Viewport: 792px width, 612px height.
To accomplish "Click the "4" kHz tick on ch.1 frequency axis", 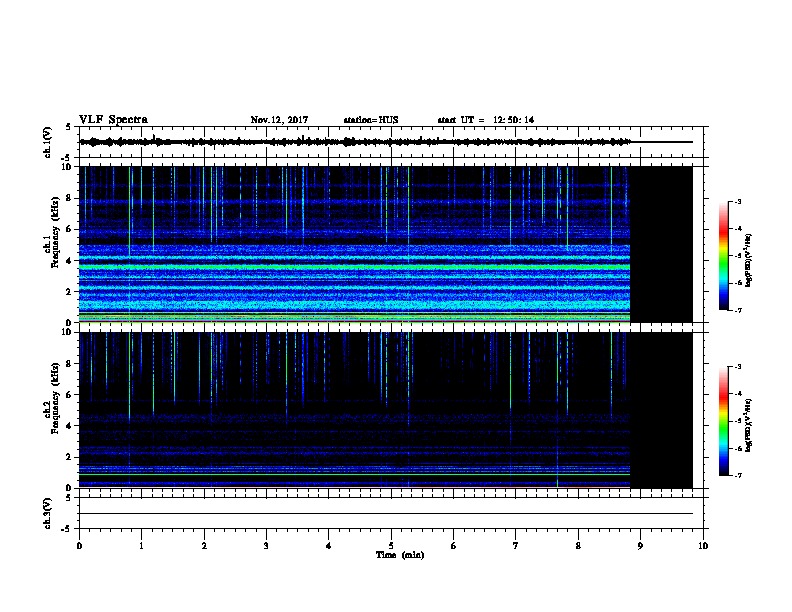I will pos(69,261).
